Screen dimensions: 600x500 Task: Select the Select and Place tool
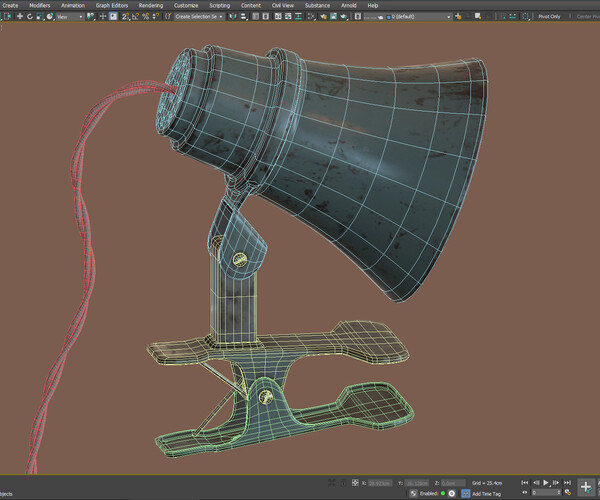coord(49,16)
